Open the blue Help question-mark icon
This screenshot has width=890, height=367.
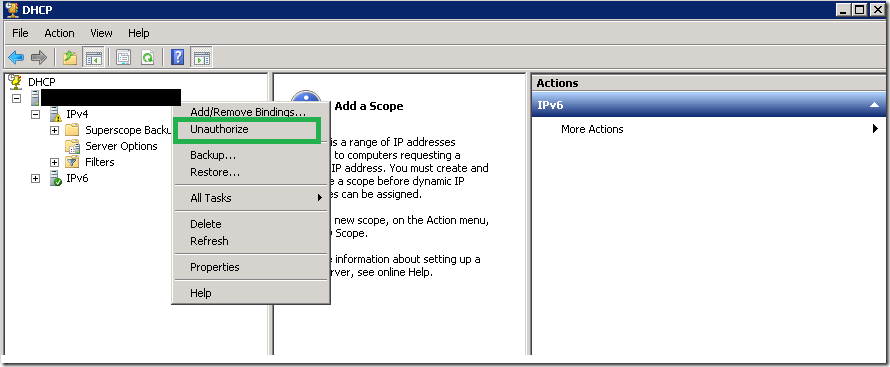177,57
